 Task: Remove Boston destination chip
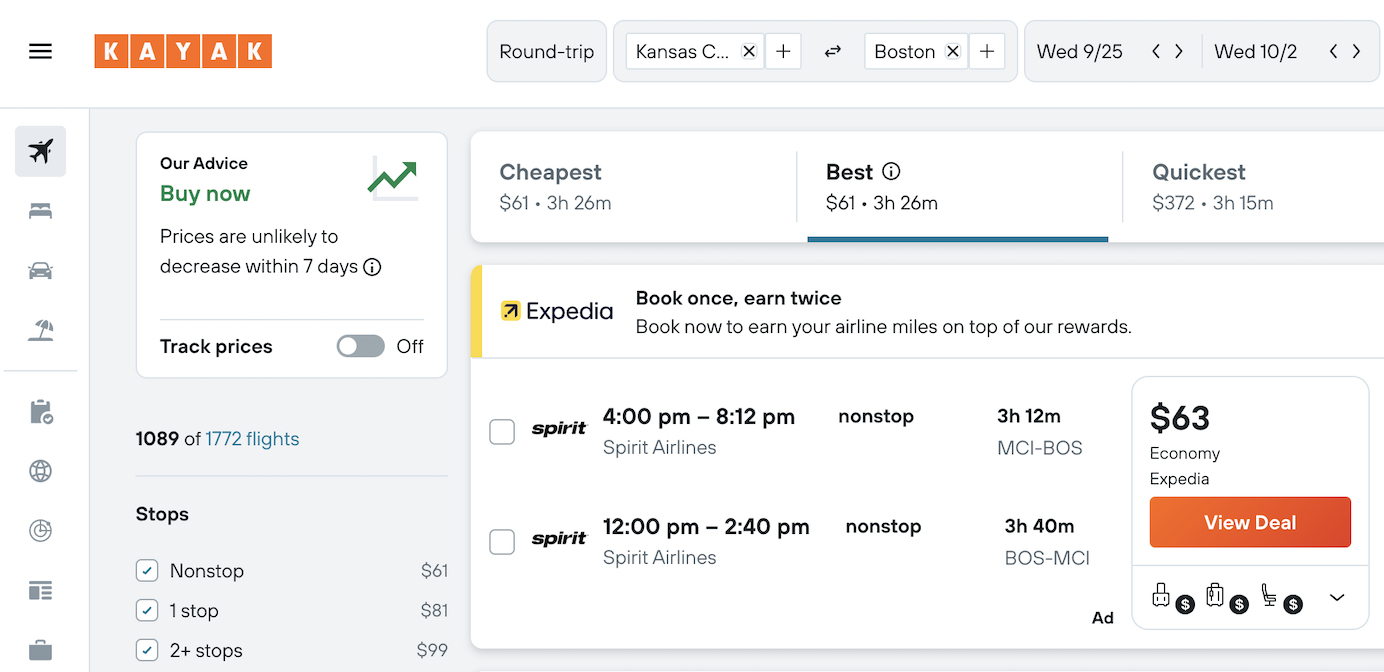pos(953,51)
